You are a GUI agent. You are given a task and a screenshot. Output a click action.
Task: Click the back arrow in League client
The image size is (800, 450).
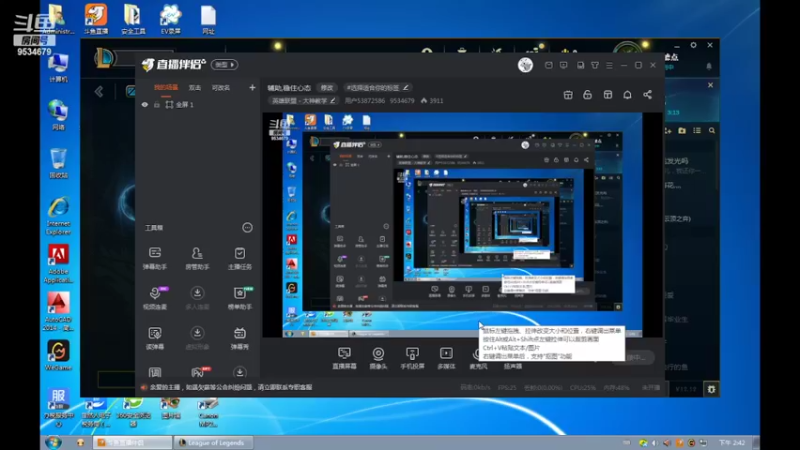[x=99, y=92]
